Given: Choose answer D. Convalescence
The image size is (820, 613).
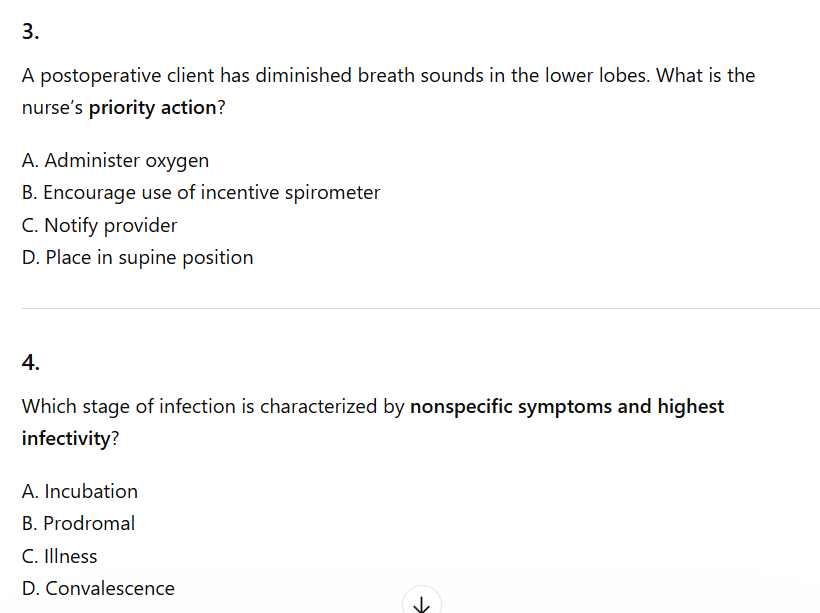Looking at the screenshot, I should tap(98, 588).
